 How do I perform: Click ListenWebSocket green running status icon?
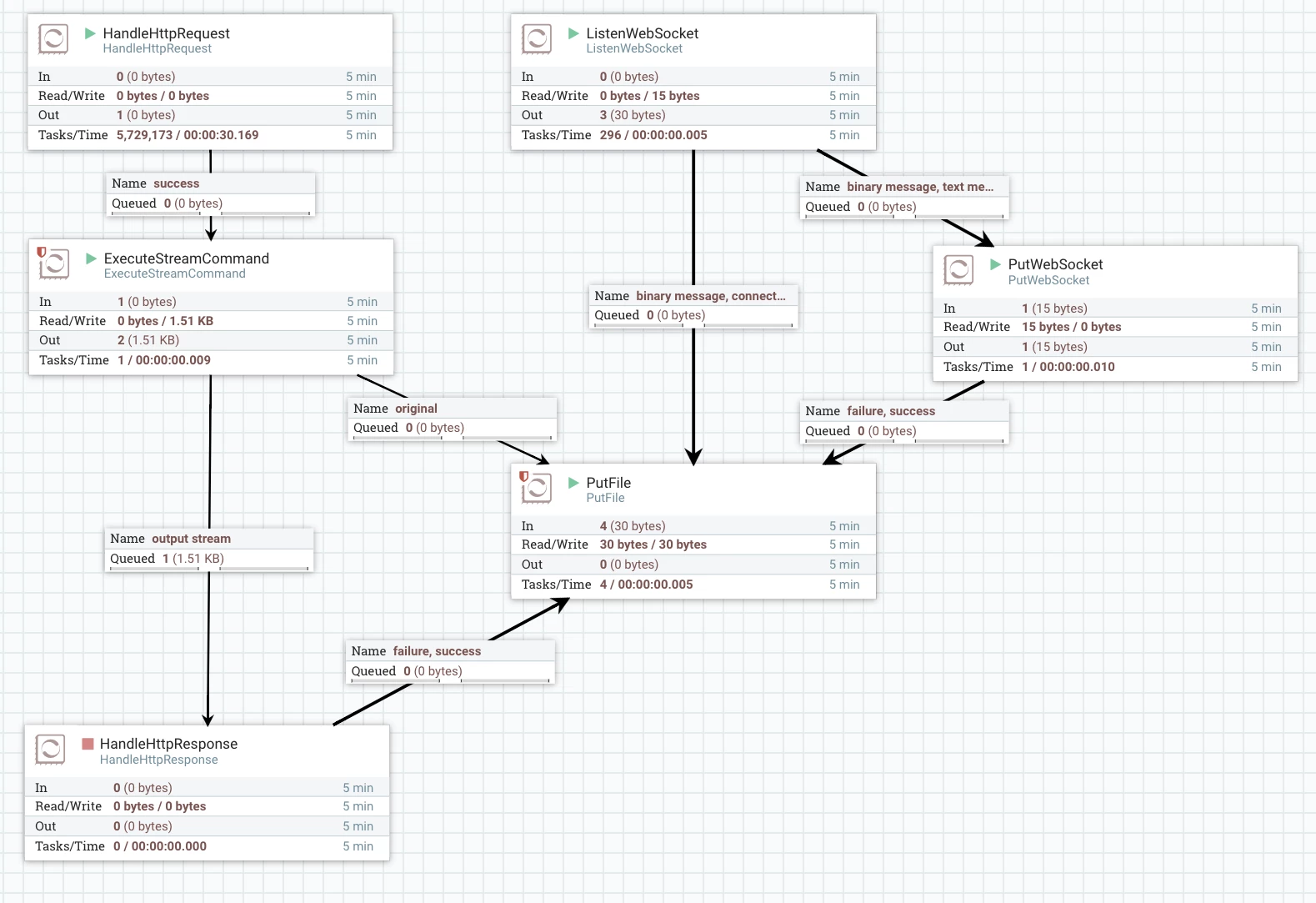[x=573, y=33]
